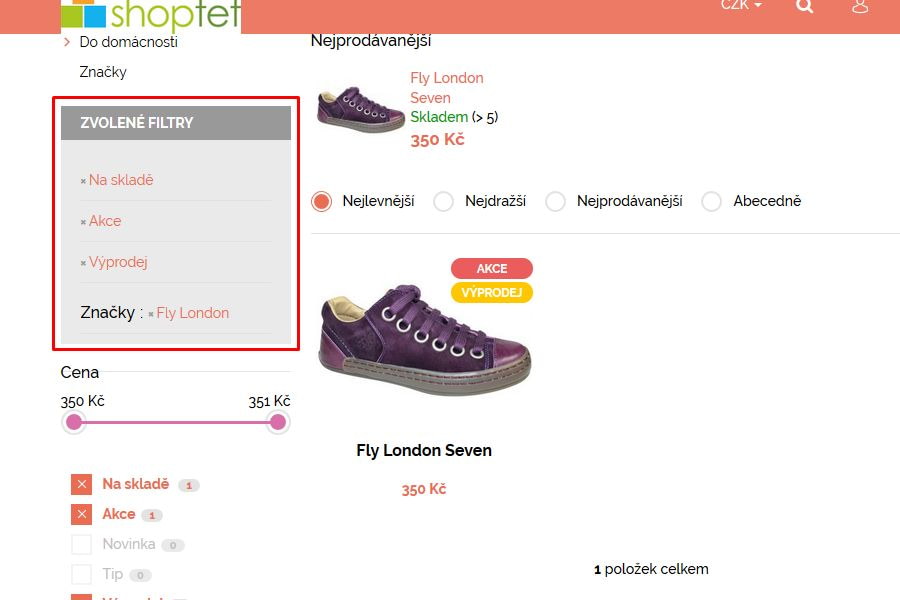The width and height of the screenshot is (900, 600).
Task: Select the Nejprodávanější sort radio
Action: click(555, 202)
